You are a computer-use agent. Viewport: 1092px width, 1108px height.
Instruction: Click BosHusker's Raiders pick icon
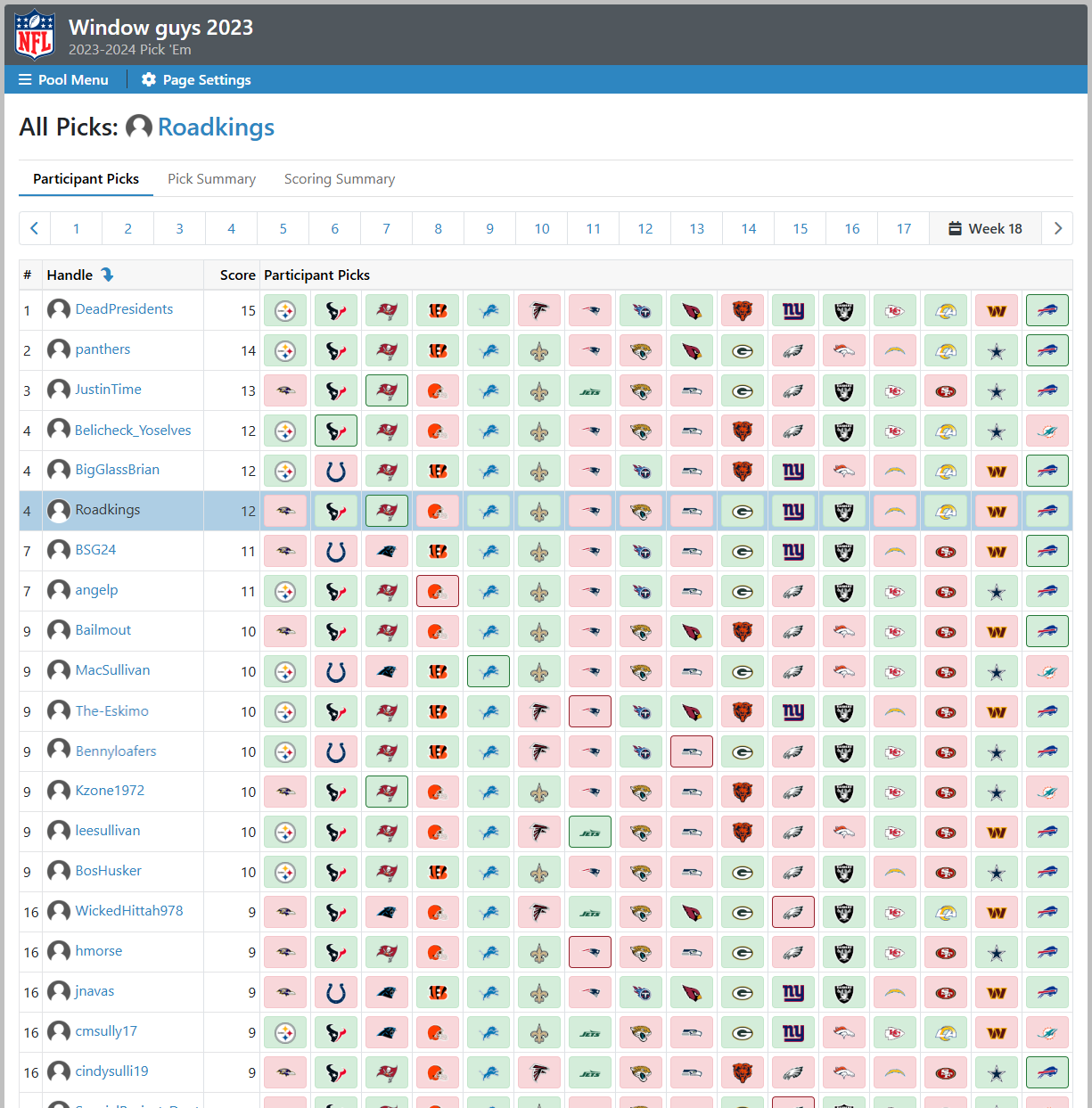(x=844, y=872)
